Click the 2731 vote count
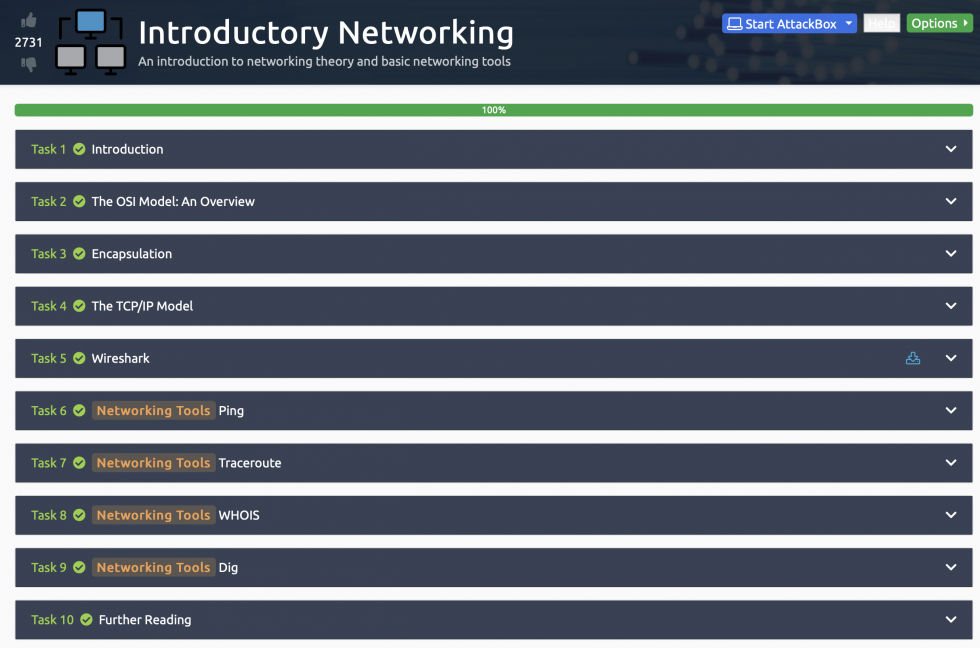Image resolution: width=980 pixels, height=648 pixels. [28, 42]
